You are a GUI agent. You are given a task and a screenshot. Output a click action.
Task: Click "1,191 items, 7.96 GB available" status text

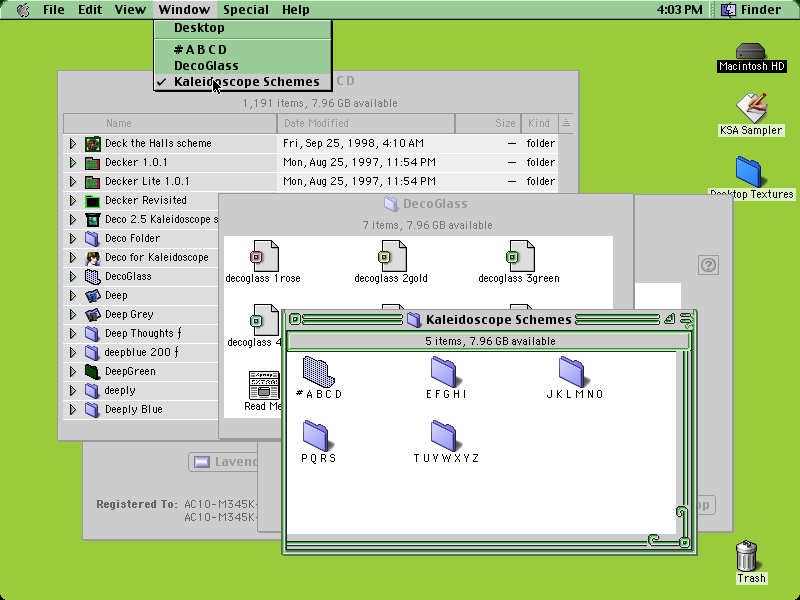click(x=320, y=104)
